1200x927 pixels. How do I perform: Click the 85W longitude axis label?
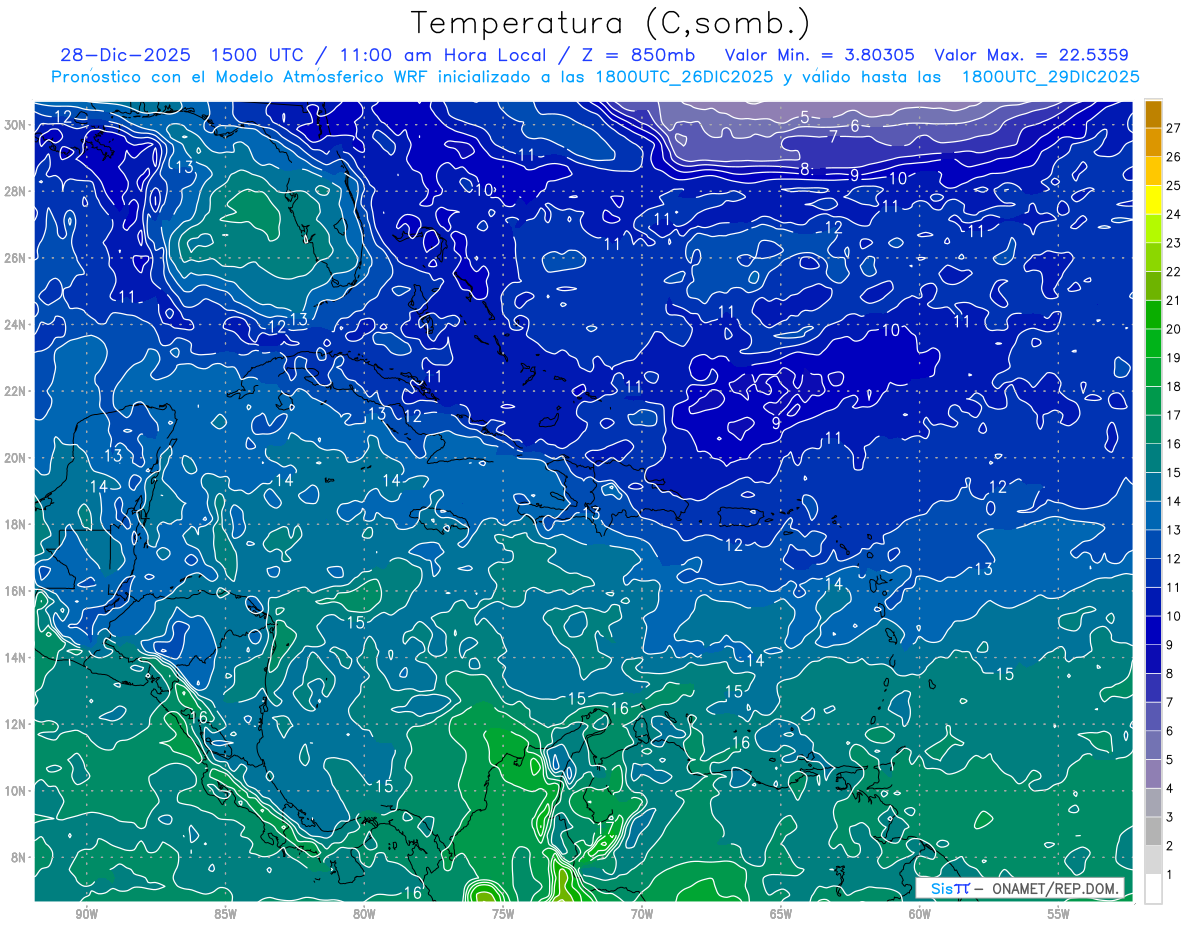tap(225, 914)
